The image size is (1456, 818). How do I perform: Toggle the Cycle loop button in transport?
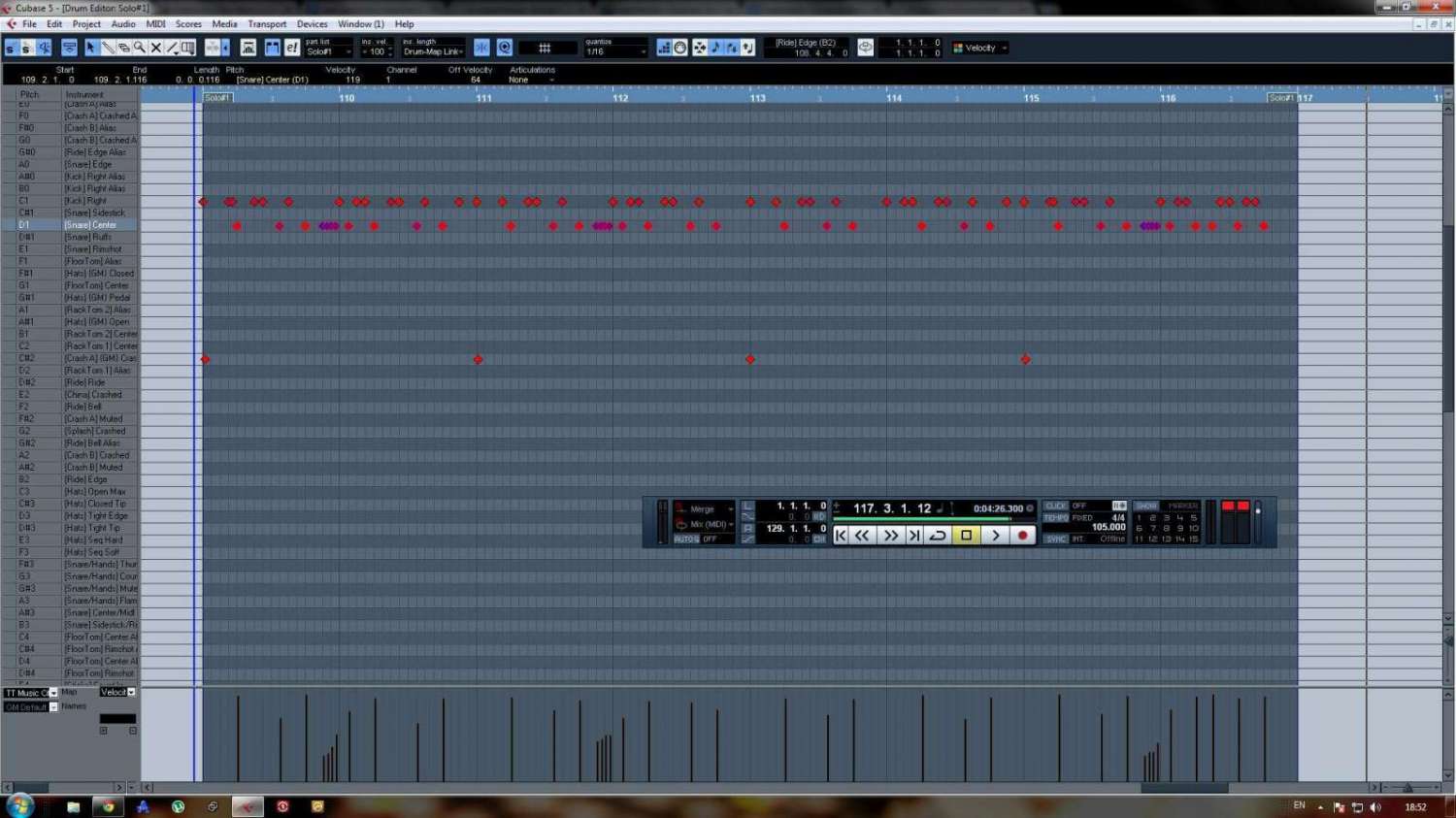click(x=938, y=535)
